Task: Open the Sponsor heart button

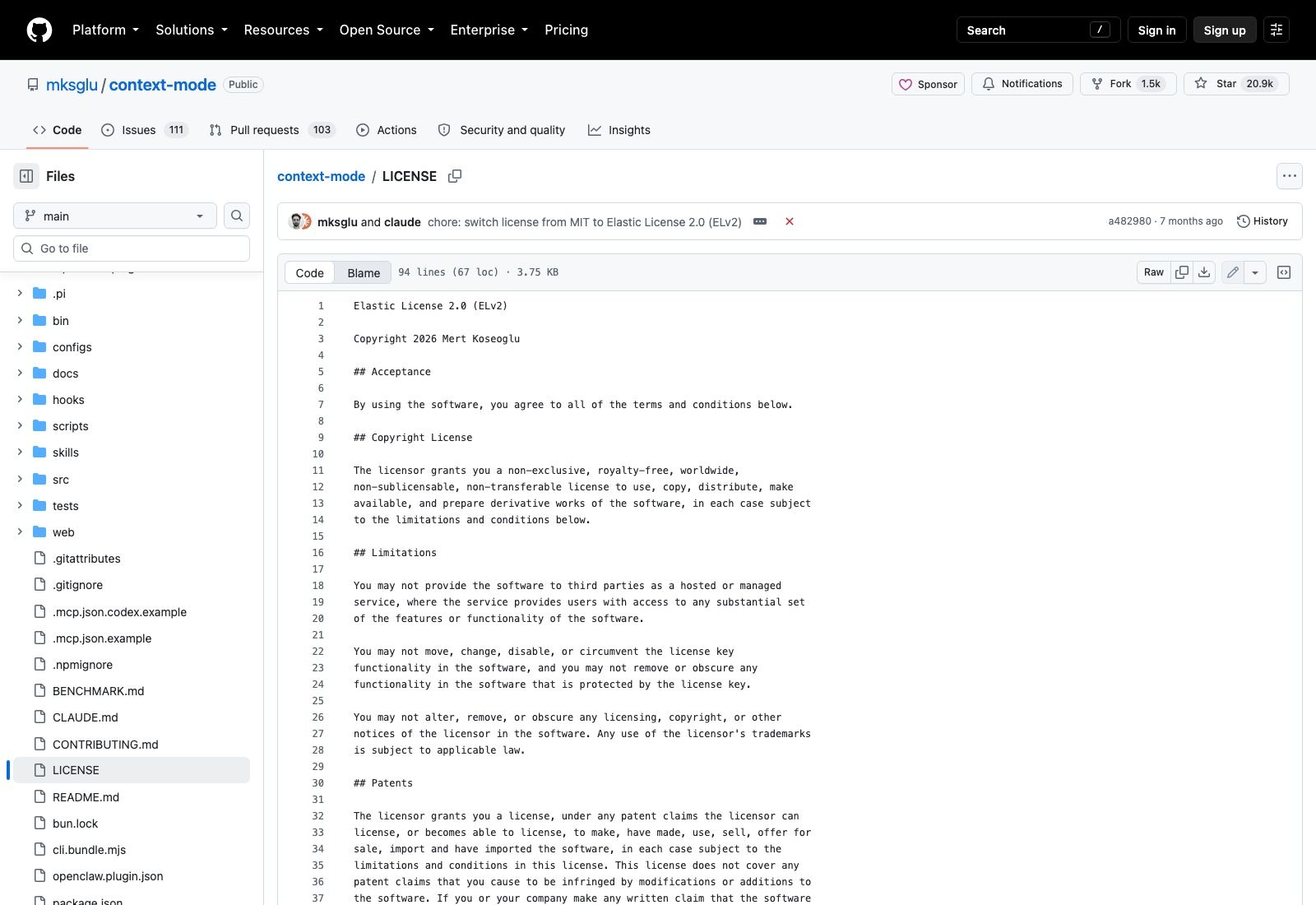Action: (x=928, y=84)
